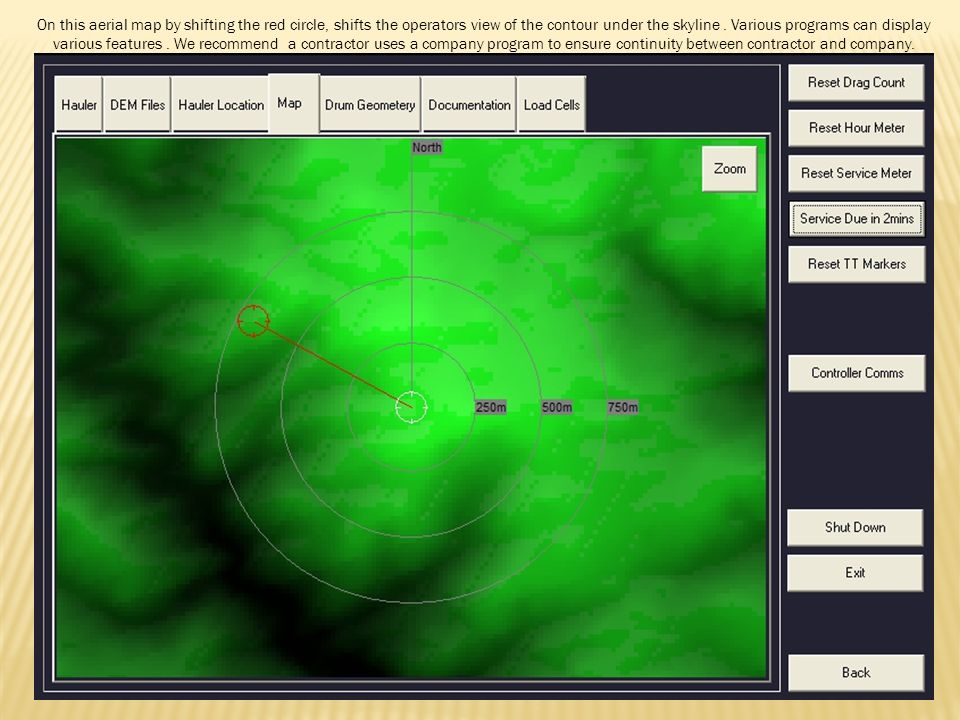Click the Exit button

(855, 572)
